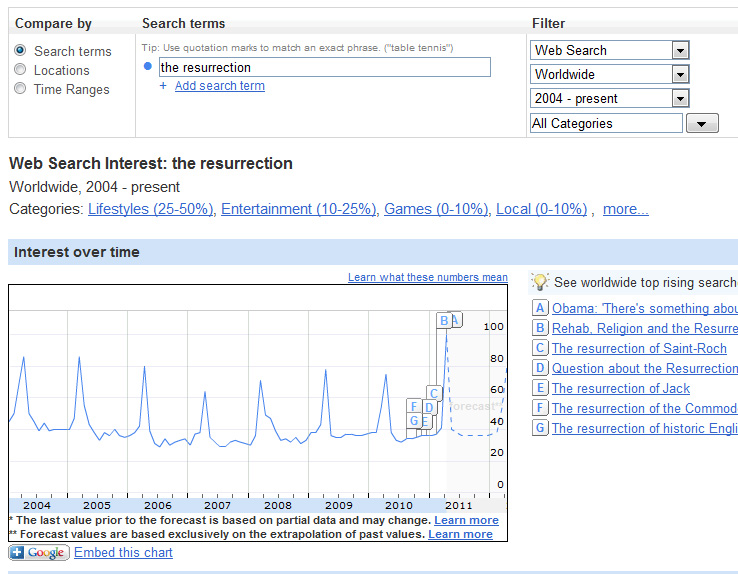Click the search term input field

click(x=324, y=67)
